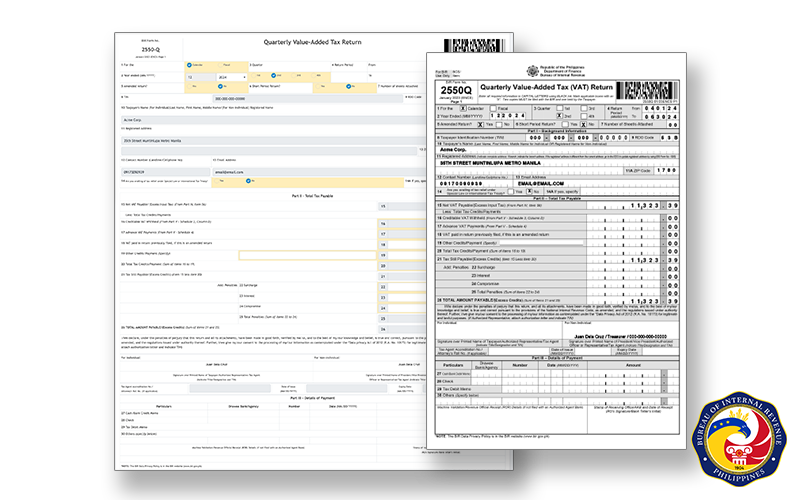Viewport: 800px width, 500px height.
Task: Click the Date of Issue field in web form
Action: [346, 388]
